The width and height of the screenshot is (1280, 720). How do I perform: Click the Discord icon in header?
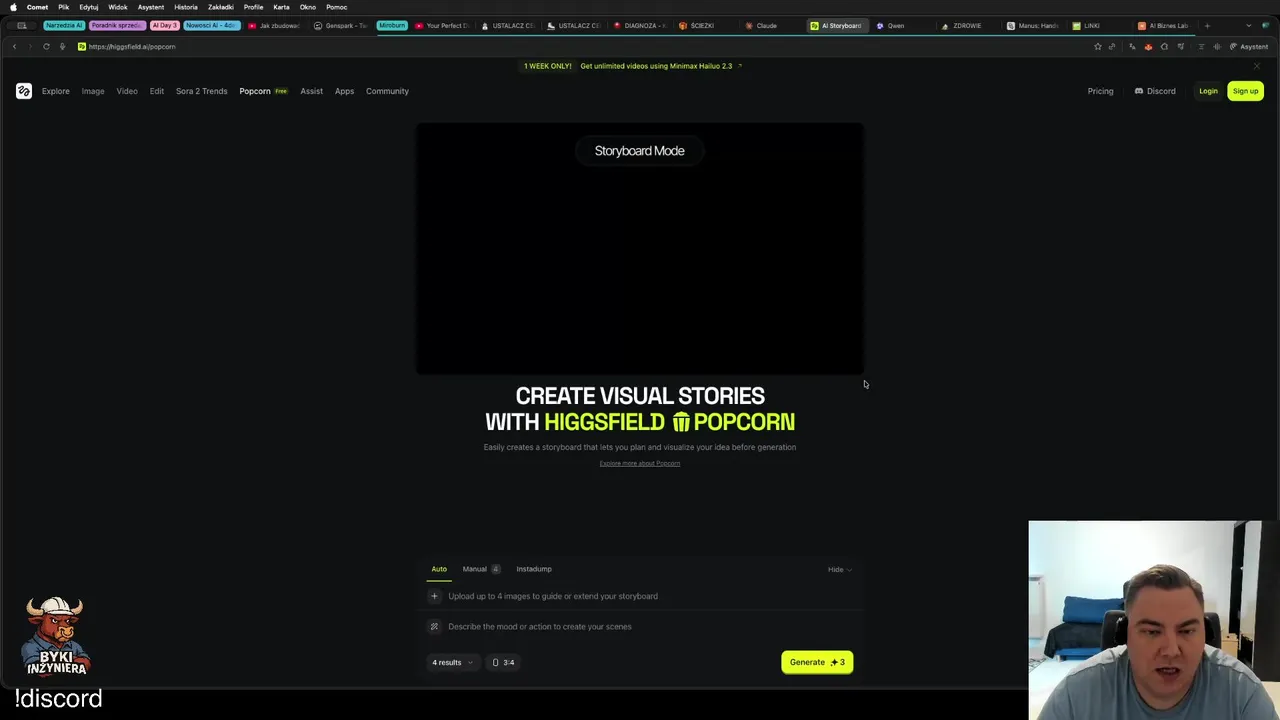click(x=1139, y=91)
